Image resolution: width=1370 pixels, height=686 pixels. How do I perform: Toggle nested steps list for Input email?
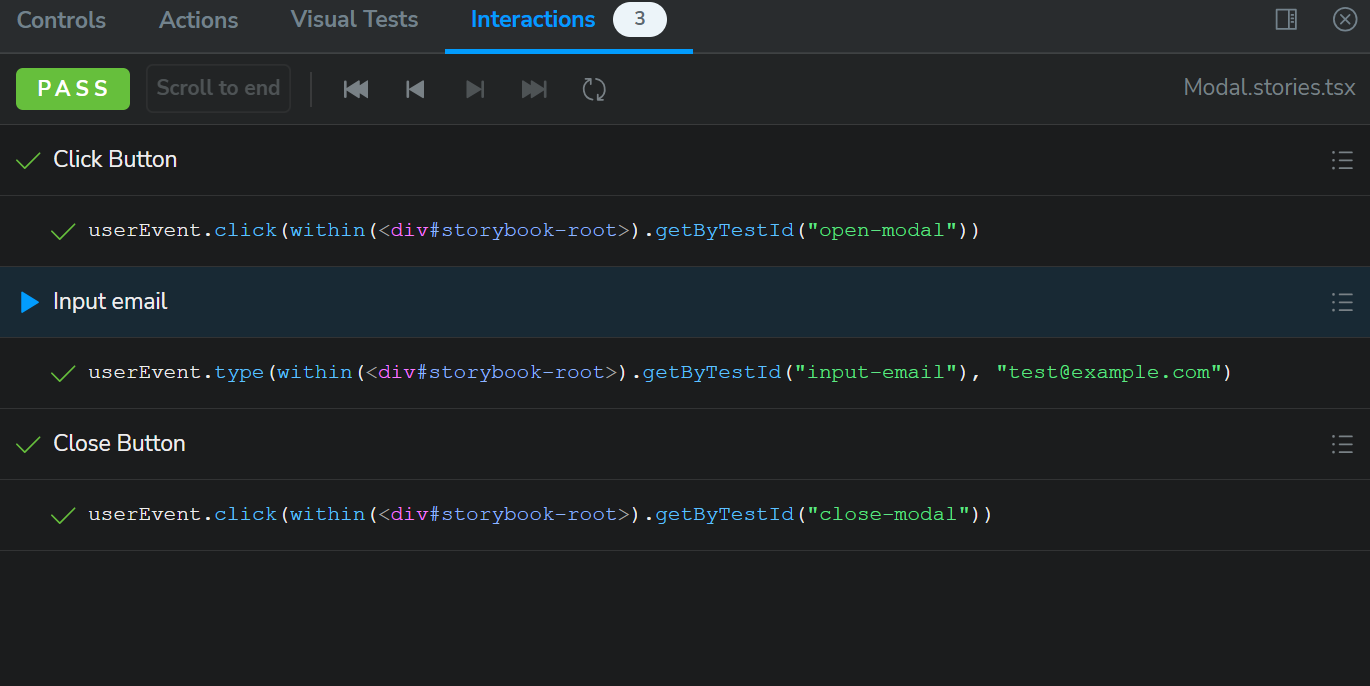(1342, 302)
